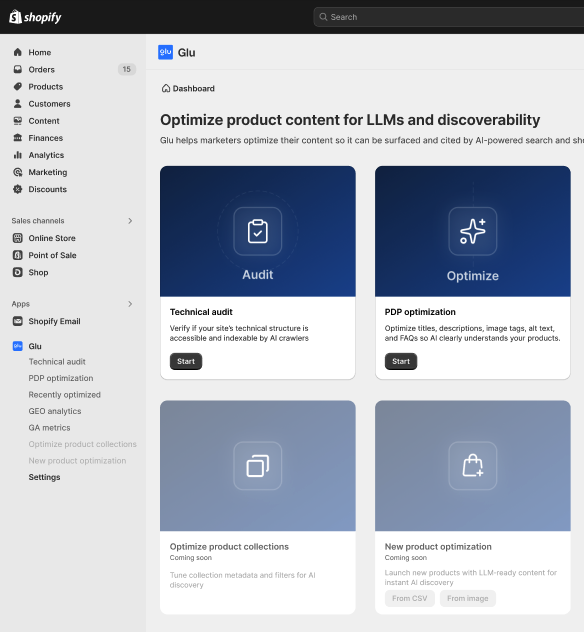
Task: Click the From image button
Action: pyautogui.click(x=468, y=599)
